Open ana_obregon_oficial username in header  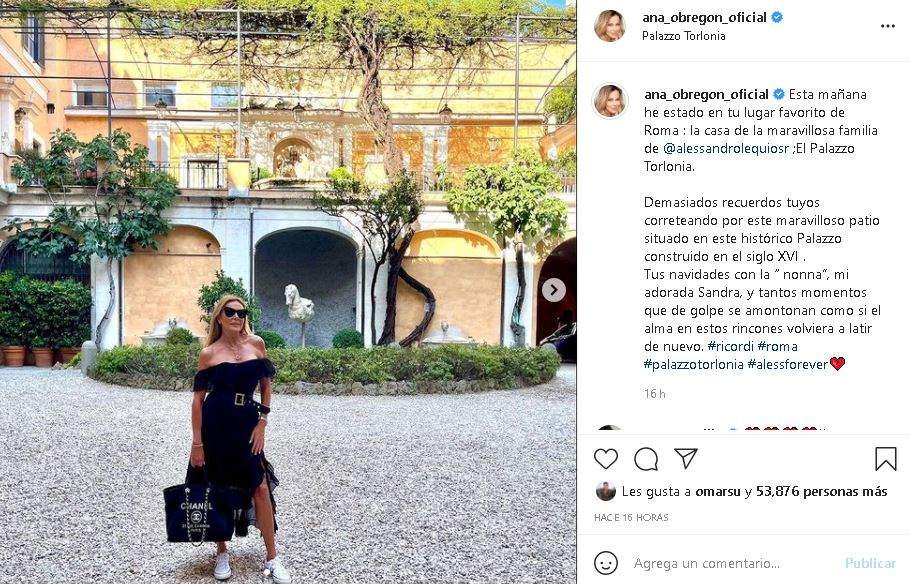click(x=704, y=17)
